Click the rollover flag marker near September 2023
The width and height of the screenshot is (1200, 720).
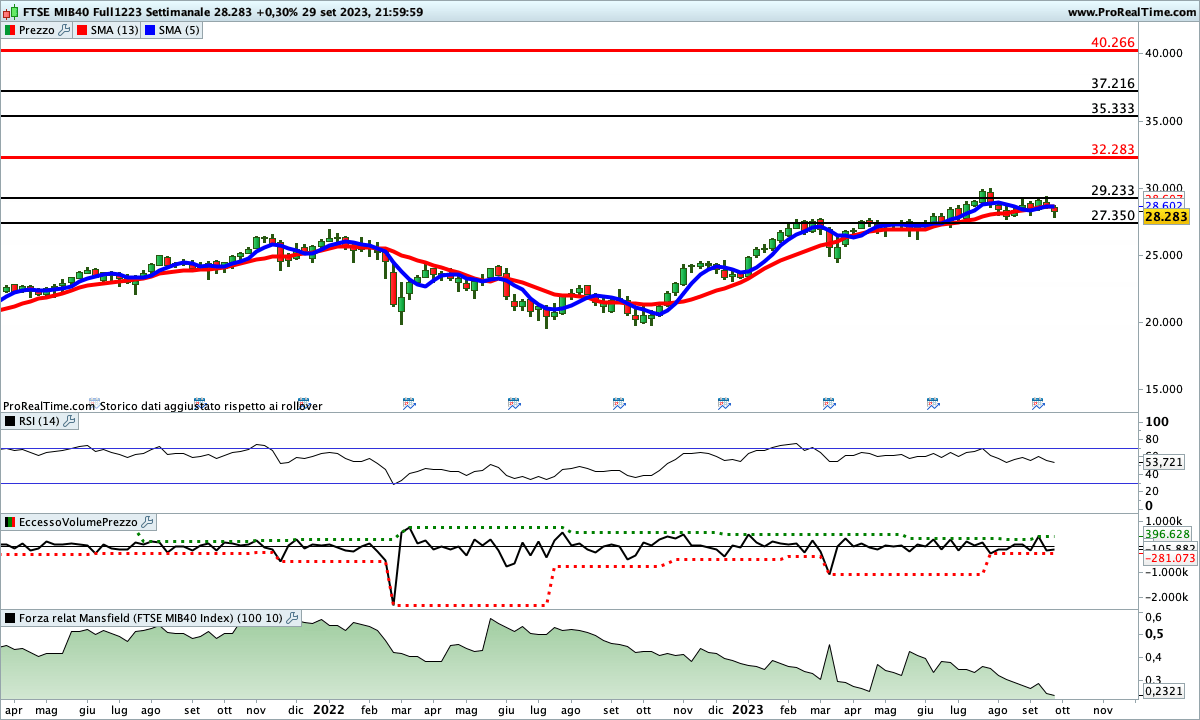1037,404
